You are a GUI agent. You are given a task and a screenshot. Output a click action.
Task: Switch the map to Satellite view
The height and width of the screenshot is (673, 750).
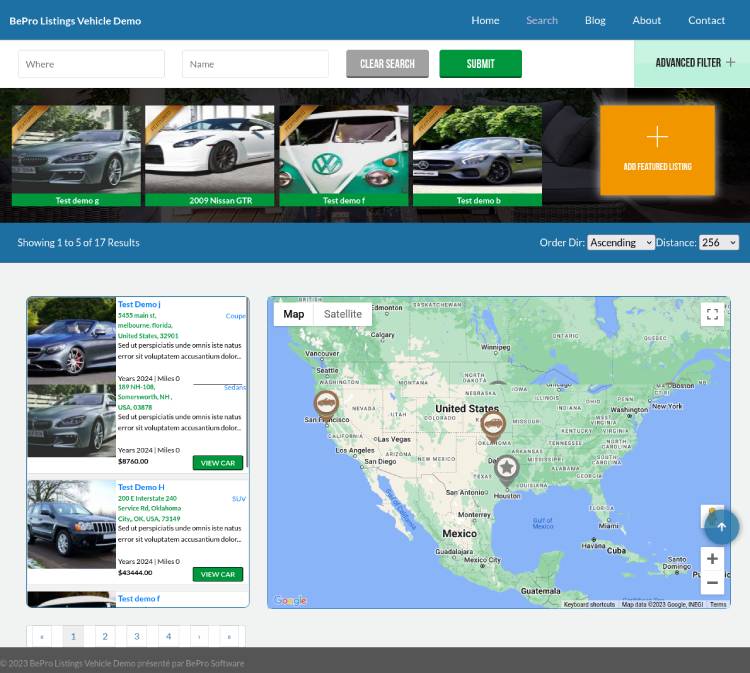[342, 314]
